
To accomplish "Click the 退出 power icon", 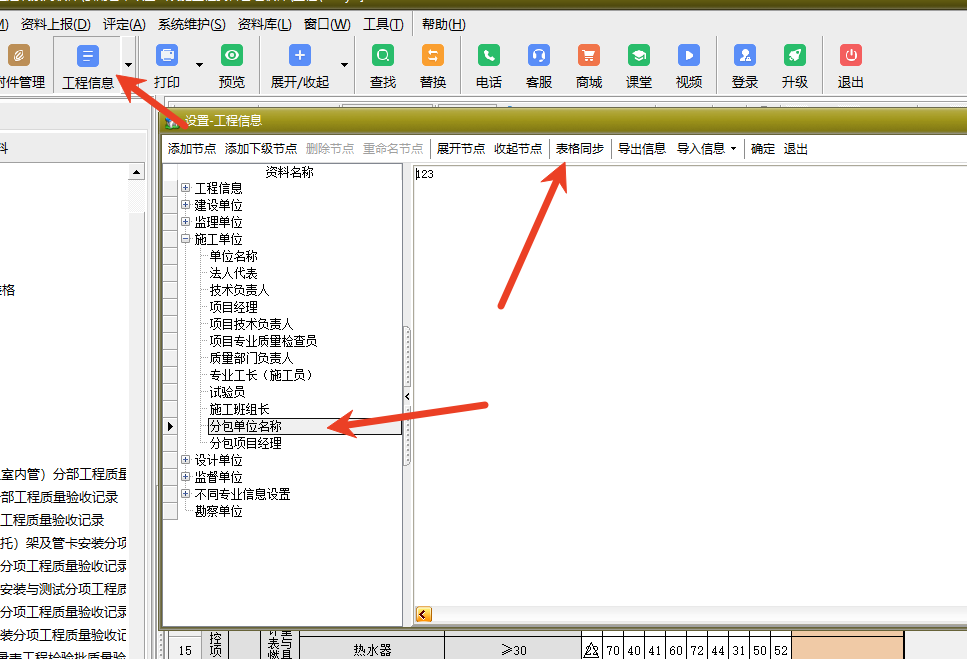I will 851,56.
